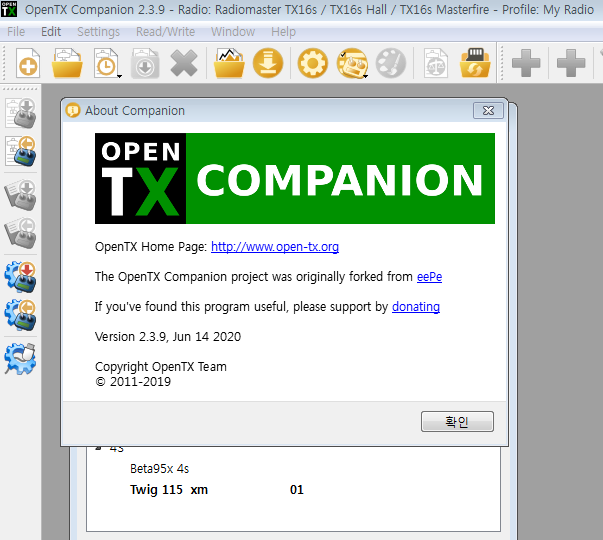Click the Copyright OpenTX Team text
The image size is (603, 540).
(x=161, y=367)
